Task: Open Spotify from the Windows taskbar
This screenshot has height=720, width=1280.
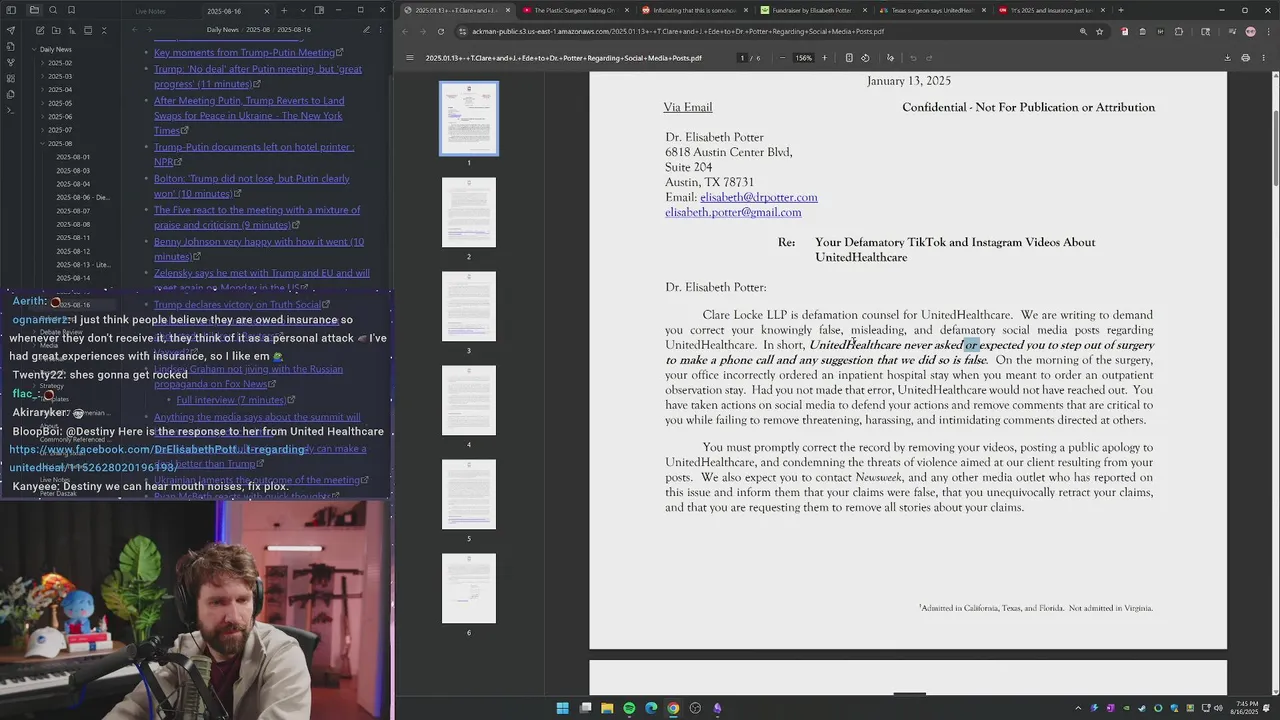Action: pos(629,708)
